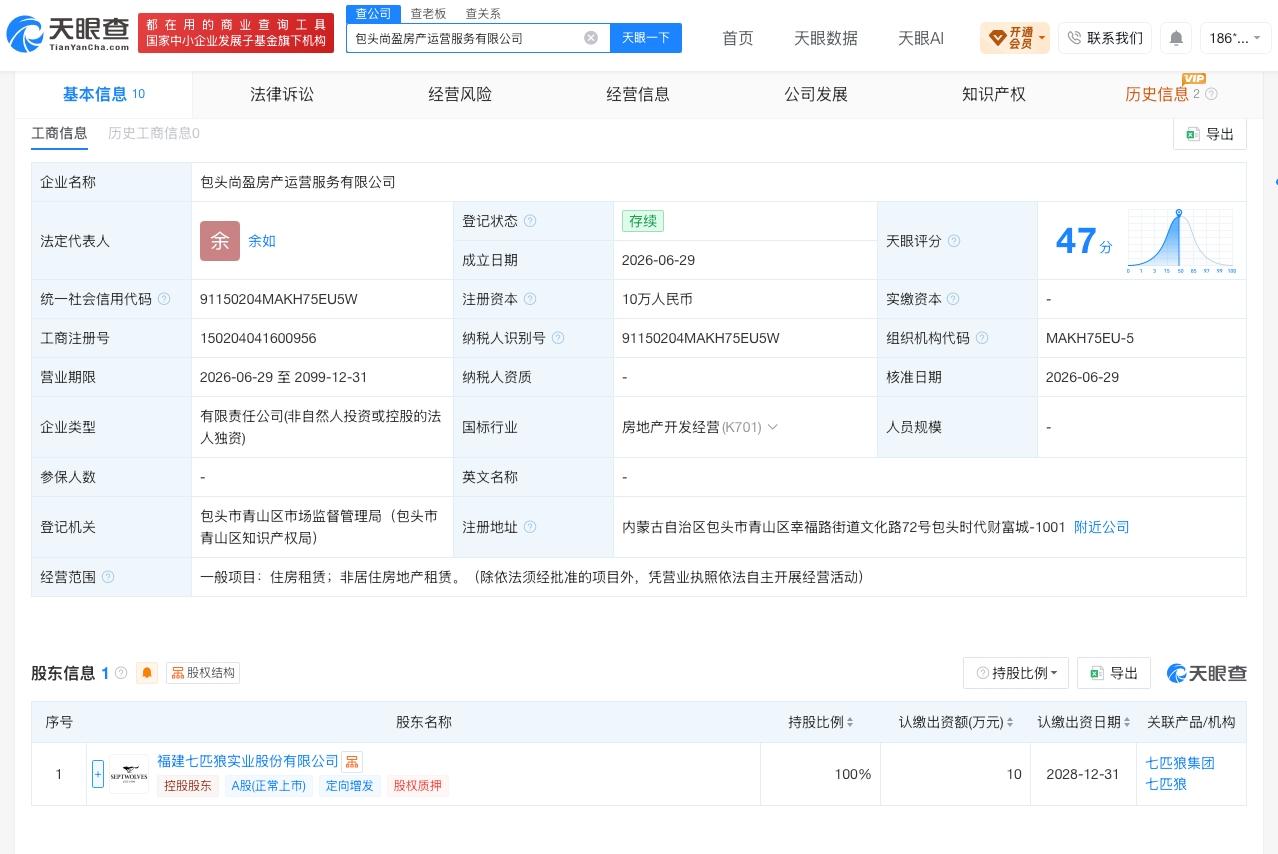The width and height of the screenshot is (1278, 854).
Task: Open the 经营风险 tab
Action: tap(460, 94)
